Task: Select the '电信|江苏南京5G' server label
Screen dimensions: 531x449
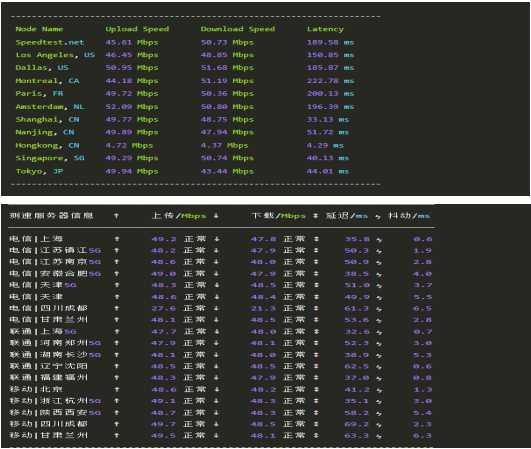Action: pos(55,262)
